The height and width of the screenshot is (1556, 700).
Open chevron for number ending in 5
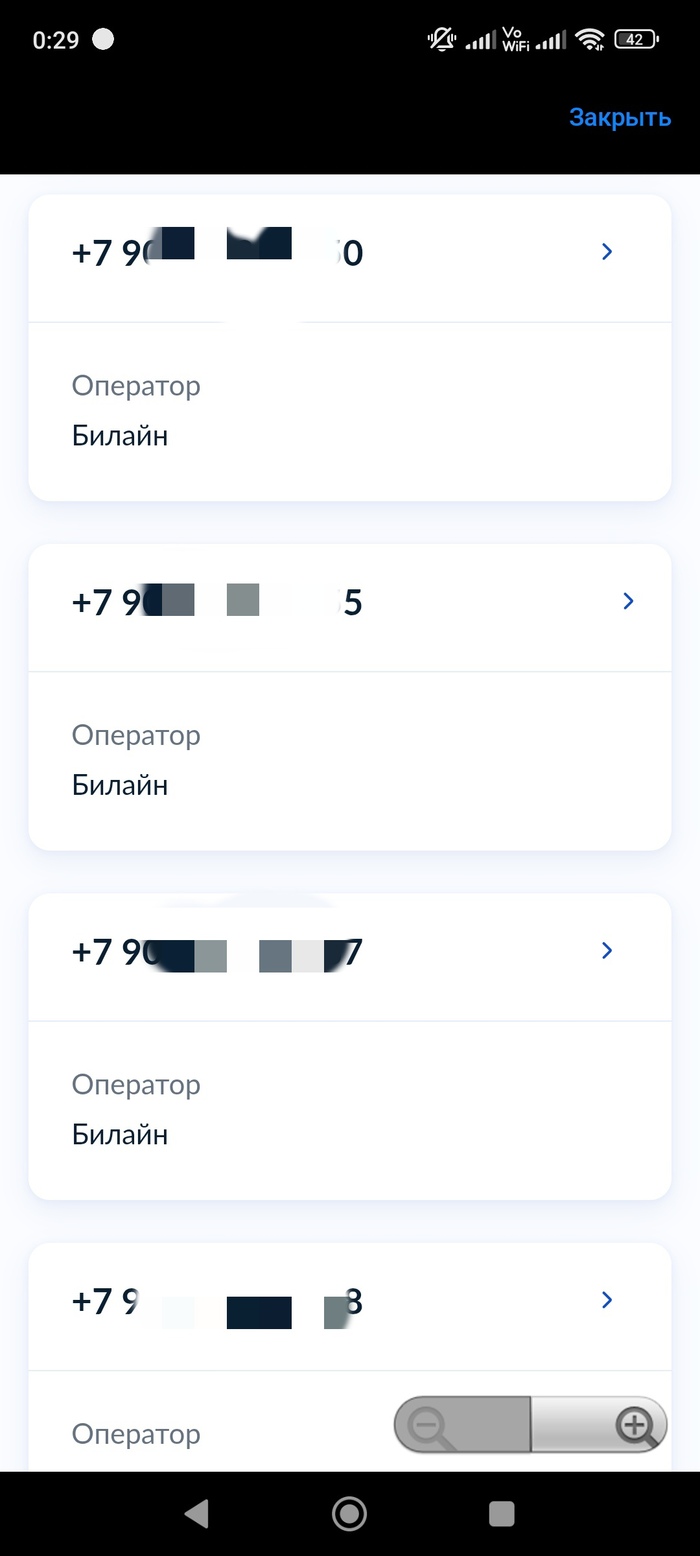click(x=628, y=601)
